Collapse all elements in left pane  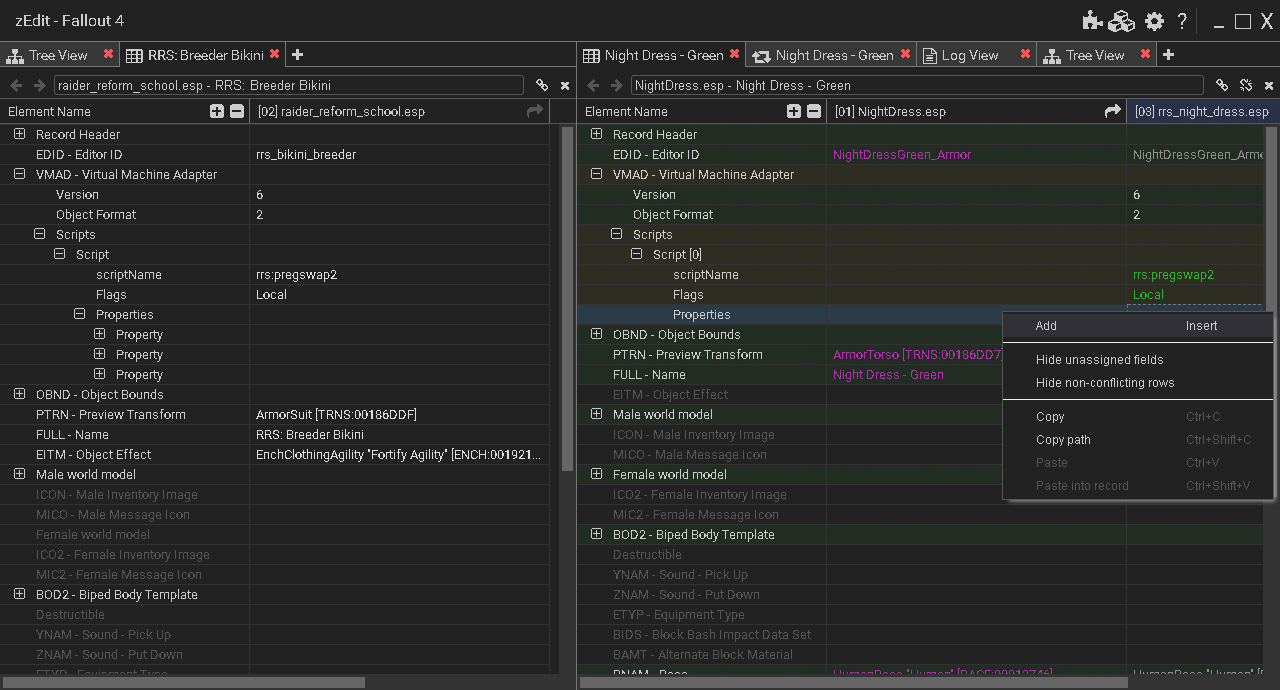click(237, 111)
